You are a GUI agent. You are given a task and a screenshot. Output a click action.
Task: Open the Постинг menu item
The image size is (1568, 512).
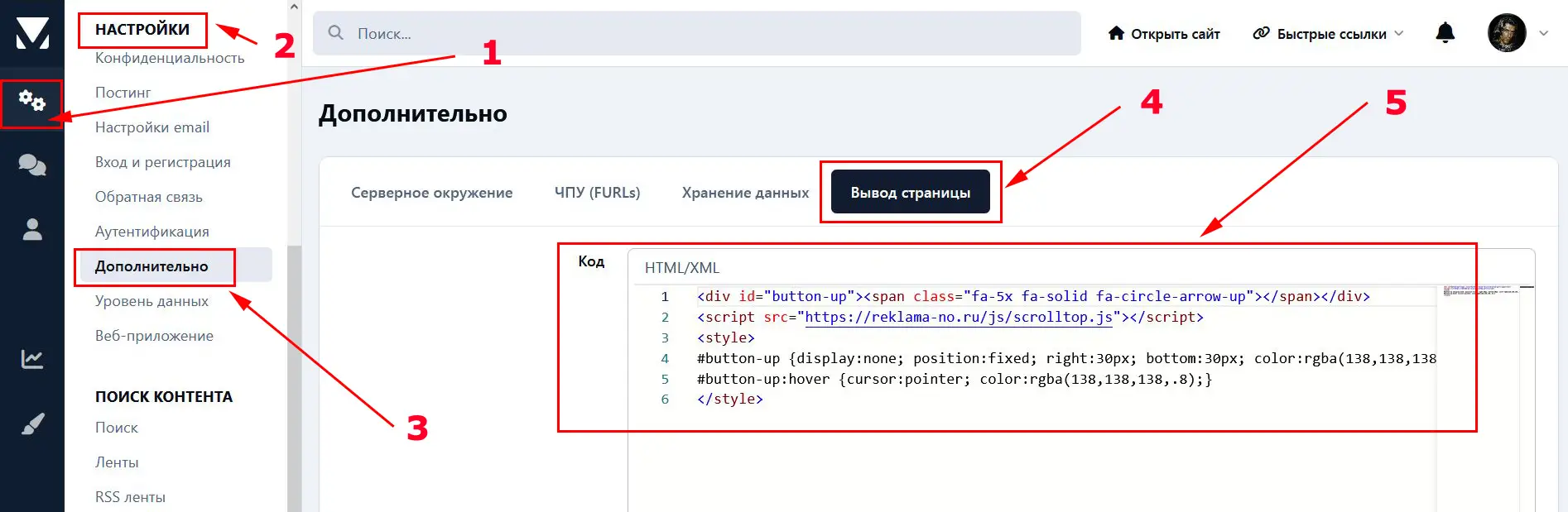point(123,93)
